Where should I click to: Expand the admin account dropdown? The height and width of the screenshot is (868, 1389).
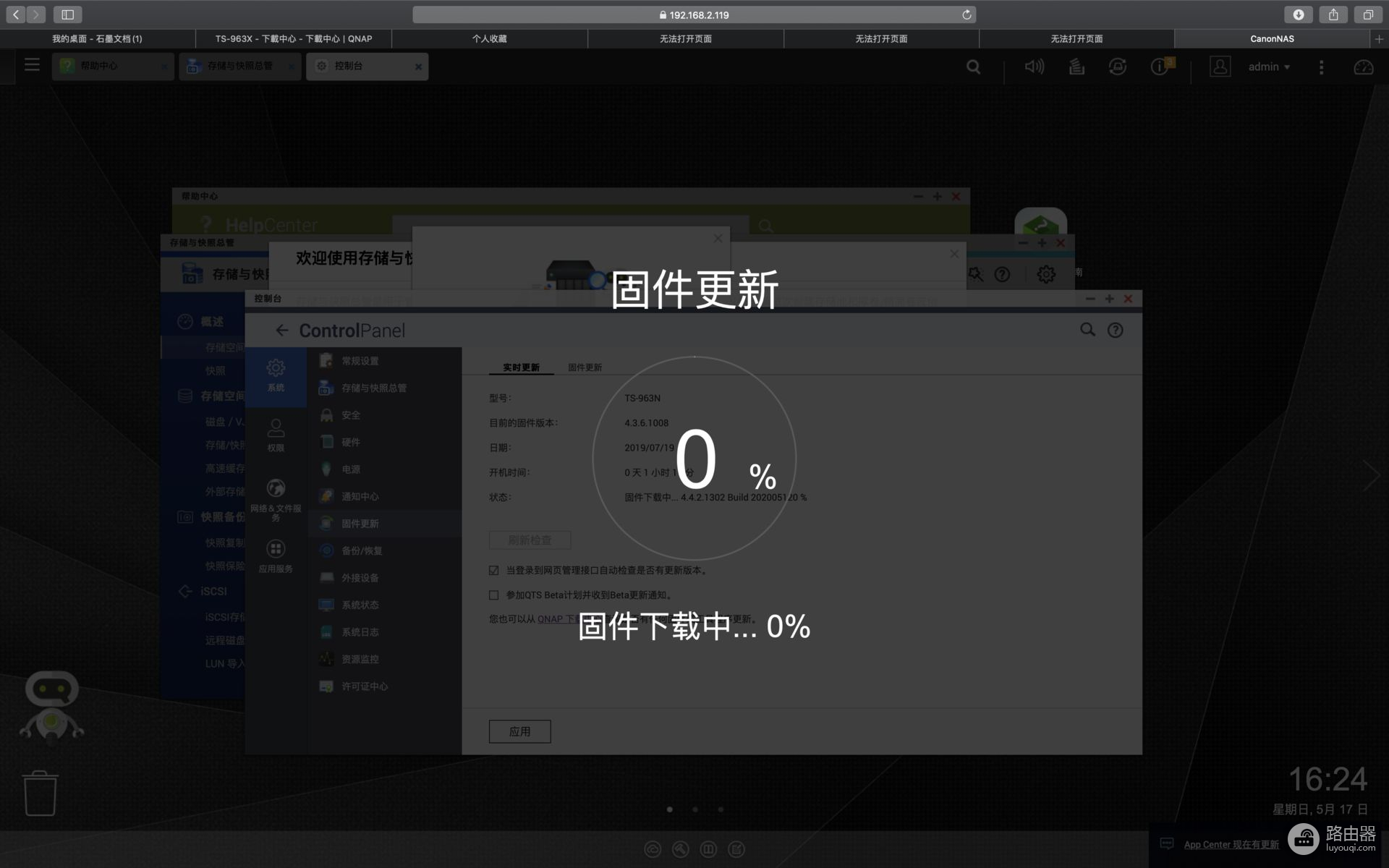[1270, 67]
